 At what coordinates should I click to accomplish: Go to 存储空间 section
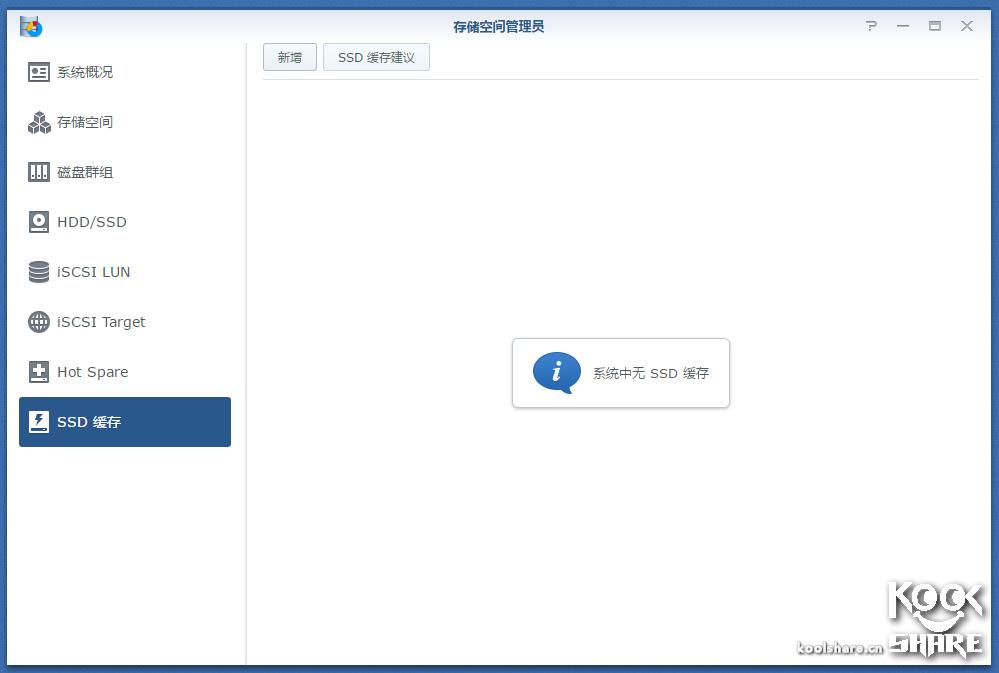(x=125, y=122)
